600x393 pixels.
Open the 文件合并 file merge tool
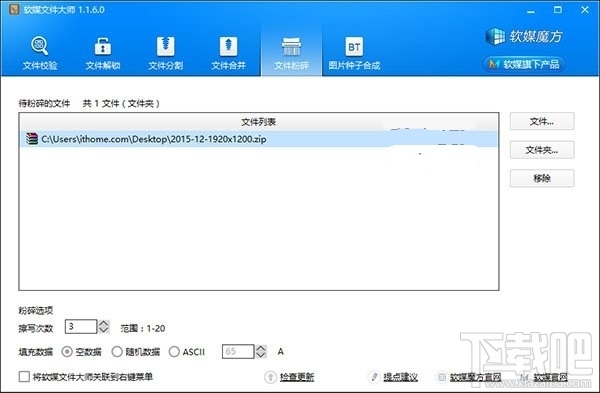[228, 53]
